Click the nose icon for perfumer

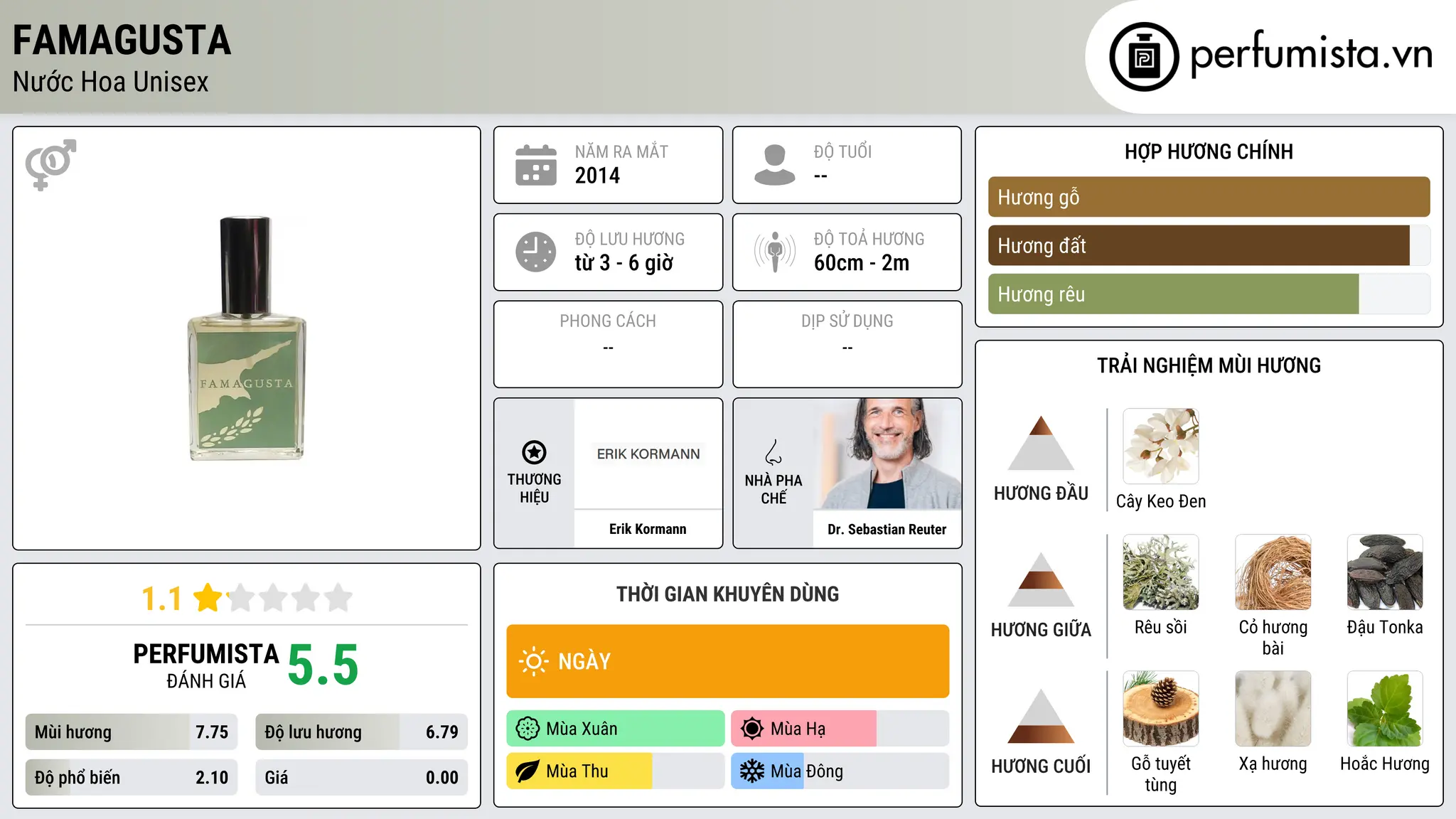pos(773,452)
